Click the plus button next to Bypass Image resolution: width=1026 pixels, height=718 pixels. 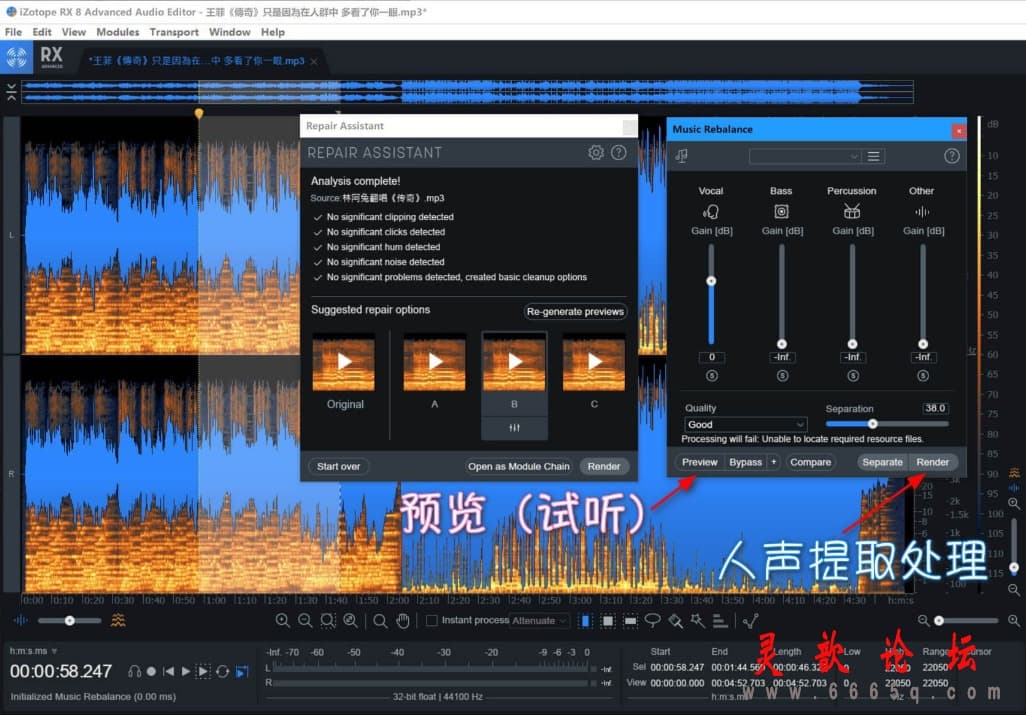coord(773,462)
